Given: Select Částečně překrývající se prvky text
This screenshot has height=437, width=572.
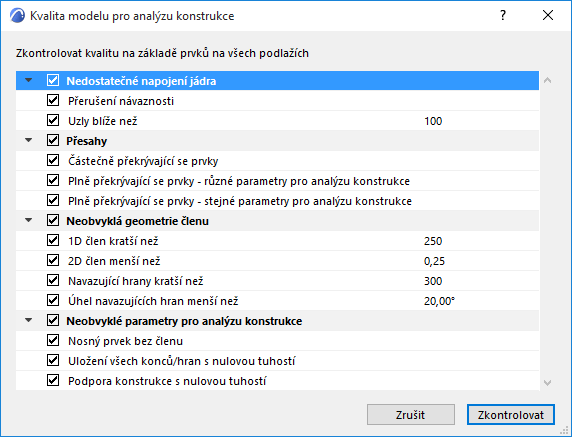Looking at the screenshot, I should (143, 161).
